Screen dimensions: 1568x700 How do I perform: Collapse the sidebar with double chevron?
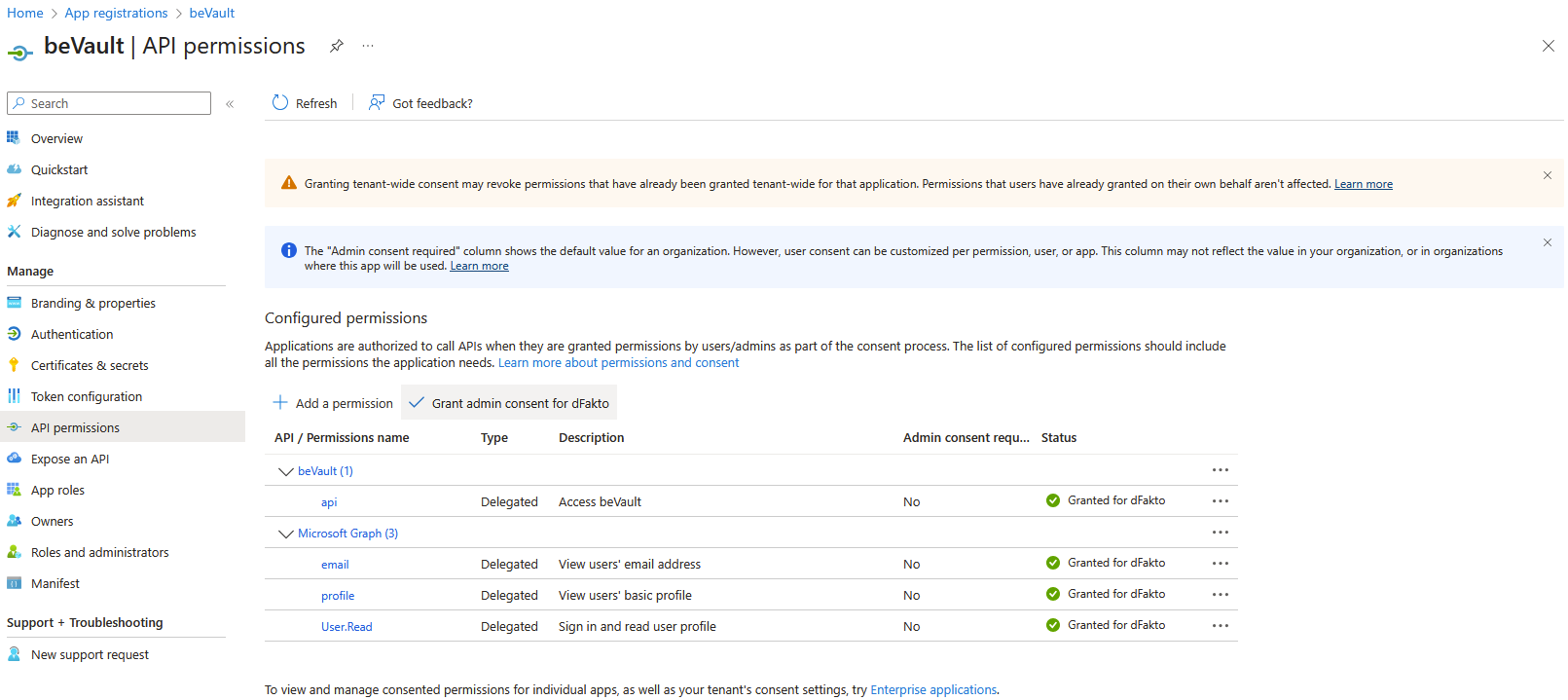[x=230, y=104]
